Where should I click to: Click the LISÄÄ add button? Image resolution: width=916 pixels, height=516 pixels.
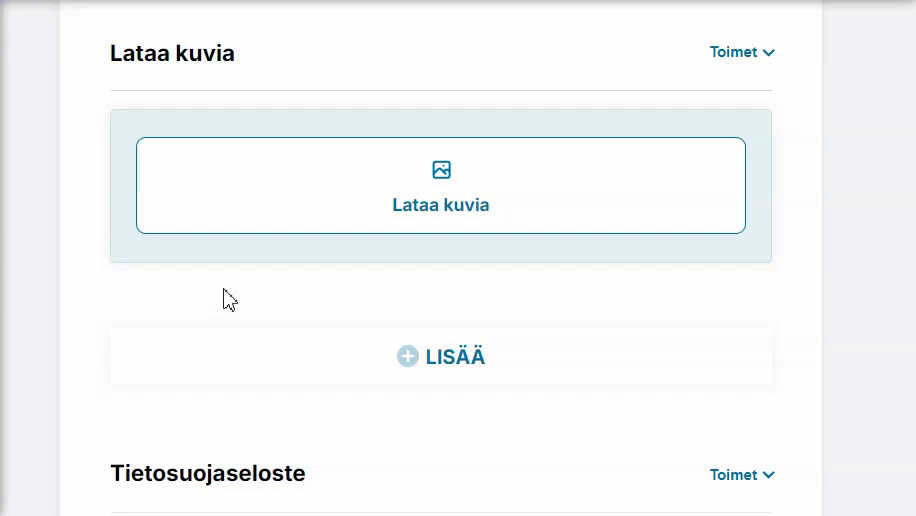pos(441,357)
